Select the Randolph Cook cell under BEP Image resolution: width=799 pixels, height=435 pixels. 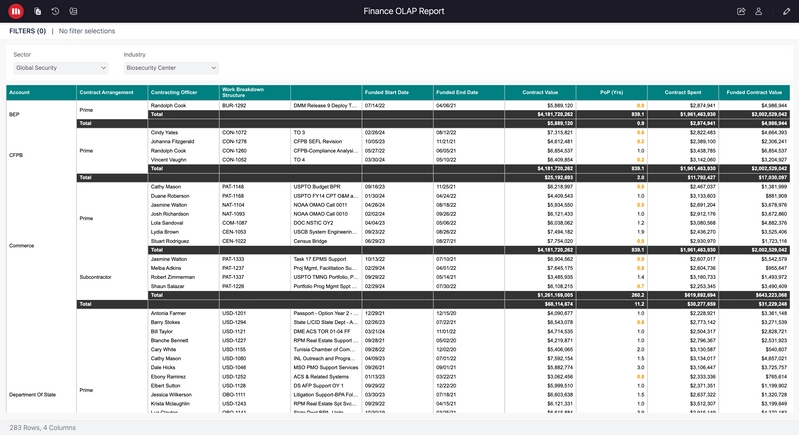[168, 105]
